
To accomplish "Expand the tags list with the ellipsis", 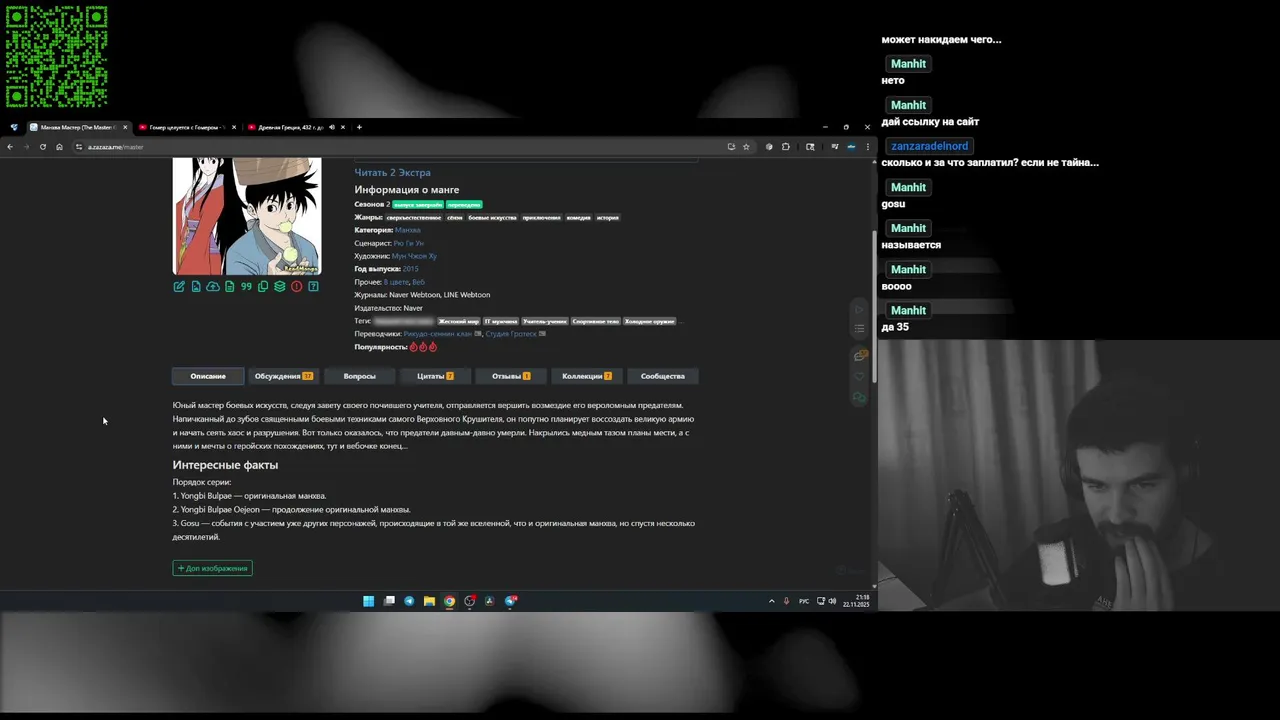I will point(682,321).
